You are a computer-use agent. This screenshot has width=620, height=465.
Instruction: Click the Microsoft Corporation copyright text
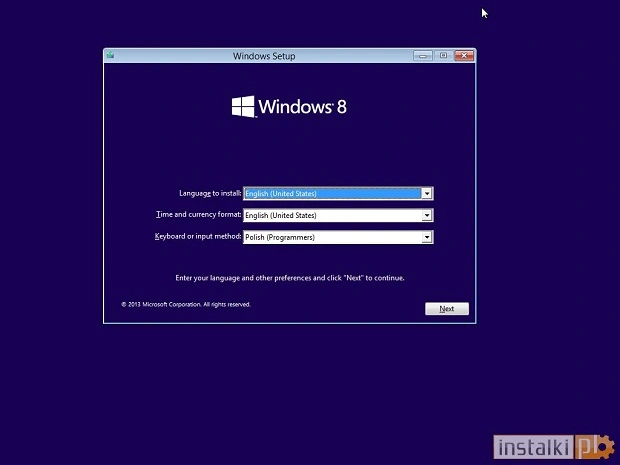point(186,304)
